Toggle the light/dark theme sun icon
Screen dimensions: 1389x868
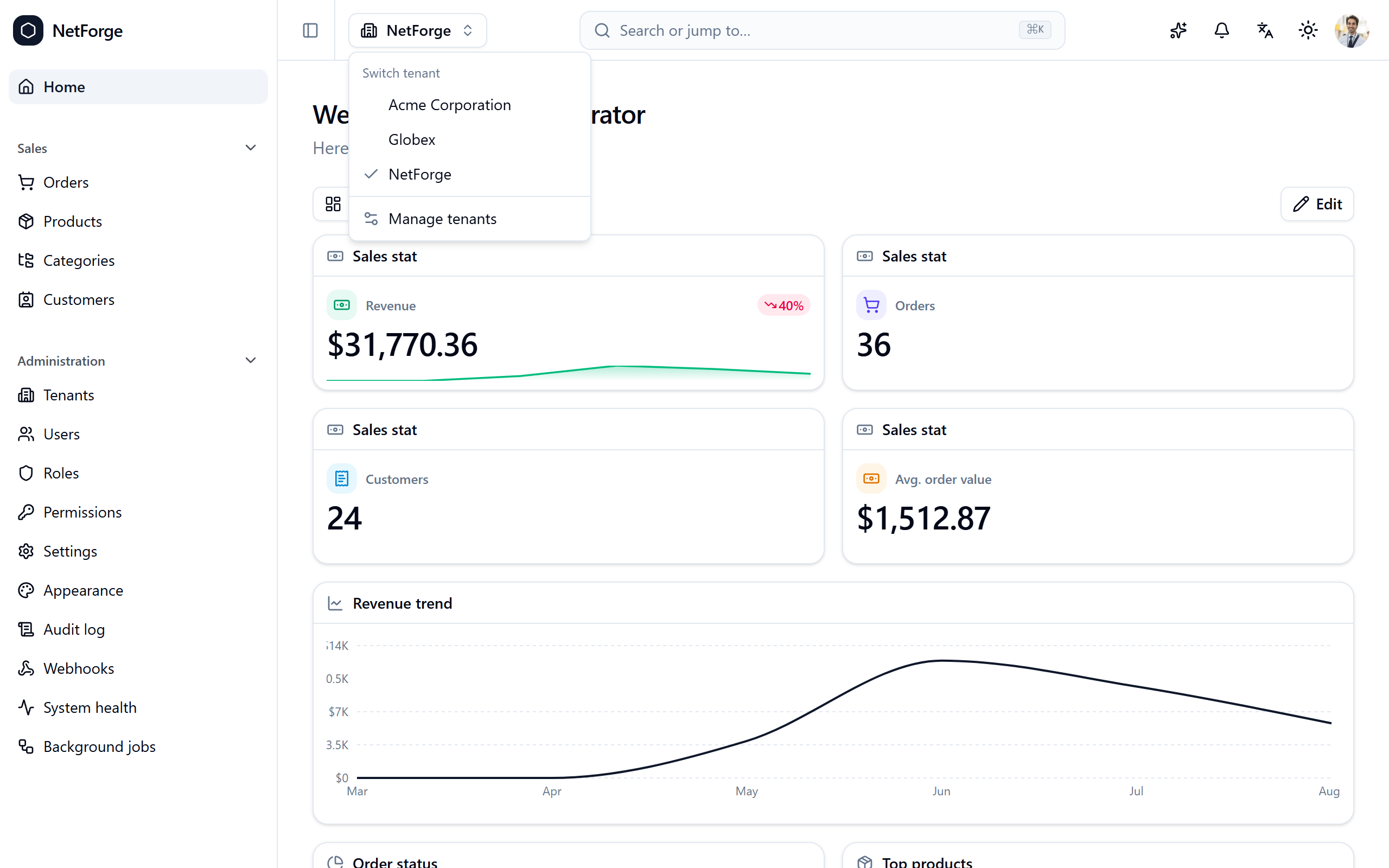(x=1308, y=30)
